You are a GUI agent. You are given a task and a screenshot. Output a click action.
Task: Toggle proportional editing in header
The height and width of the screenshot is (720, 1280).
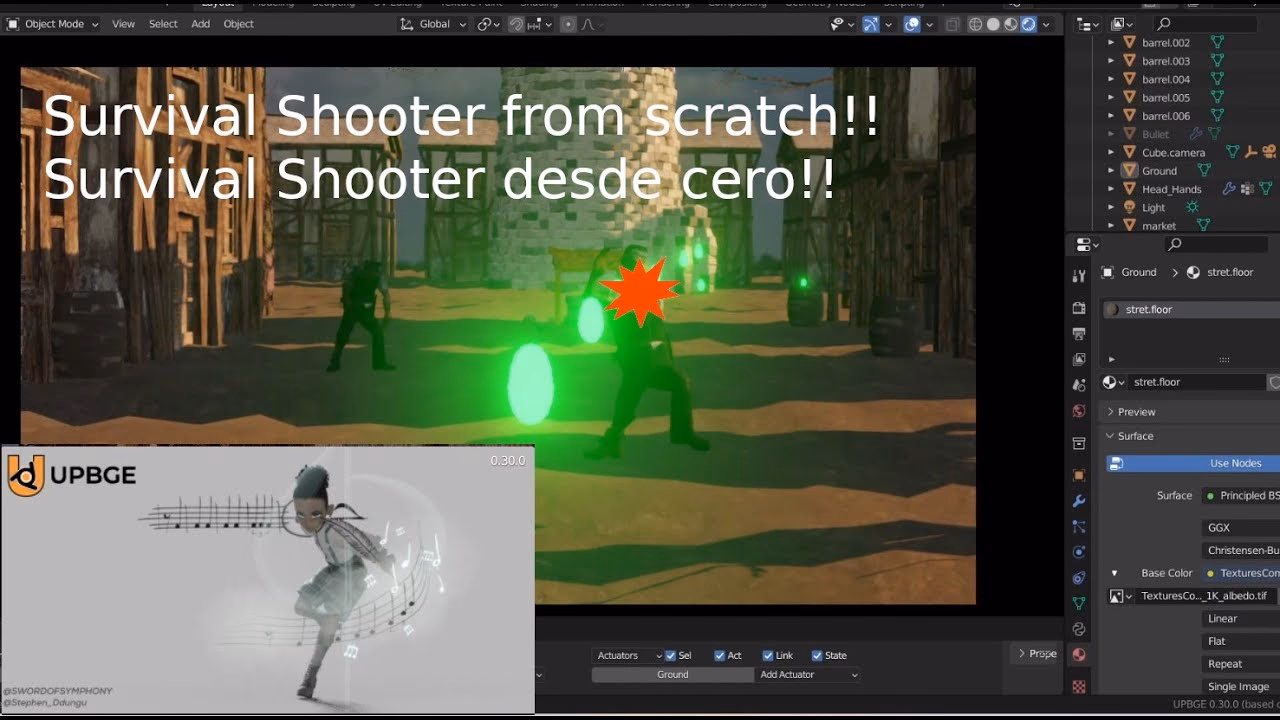pyautogui.click(x=568, y=24)
